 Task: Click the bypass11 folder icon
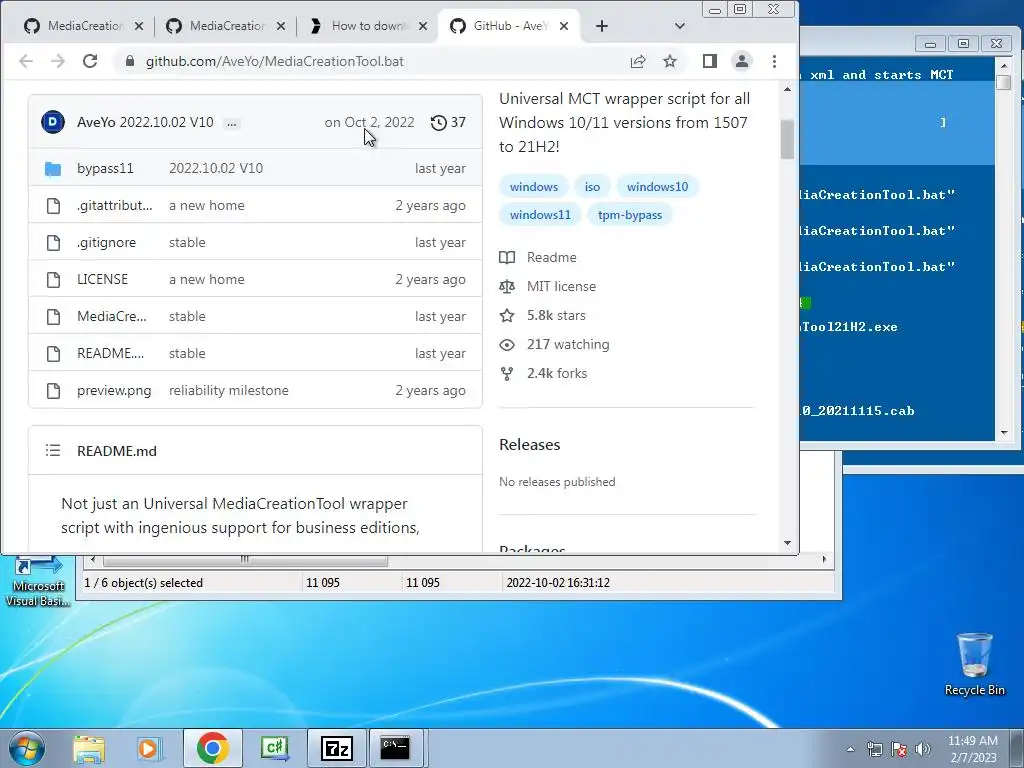point(53,169)
